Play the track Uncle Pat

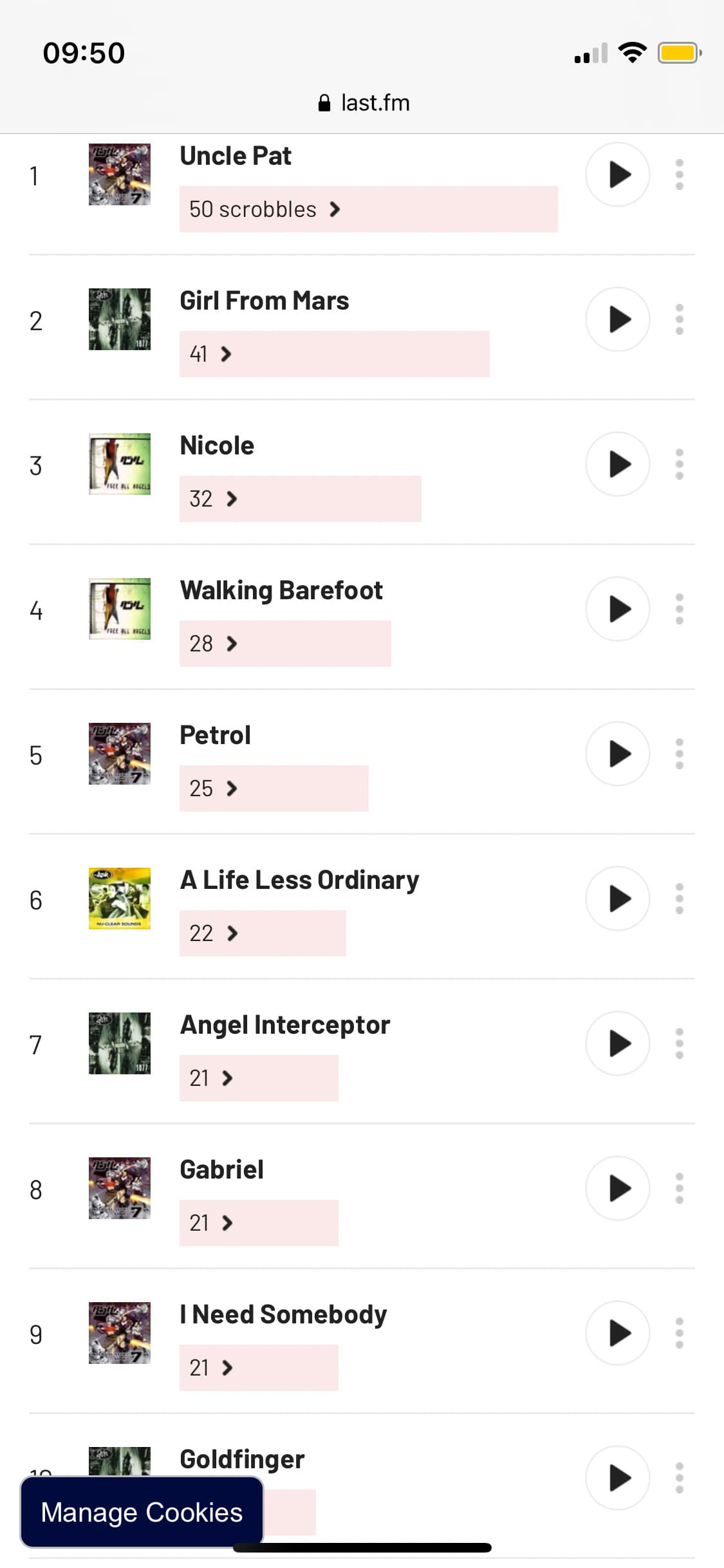click(x=617, y=174)
